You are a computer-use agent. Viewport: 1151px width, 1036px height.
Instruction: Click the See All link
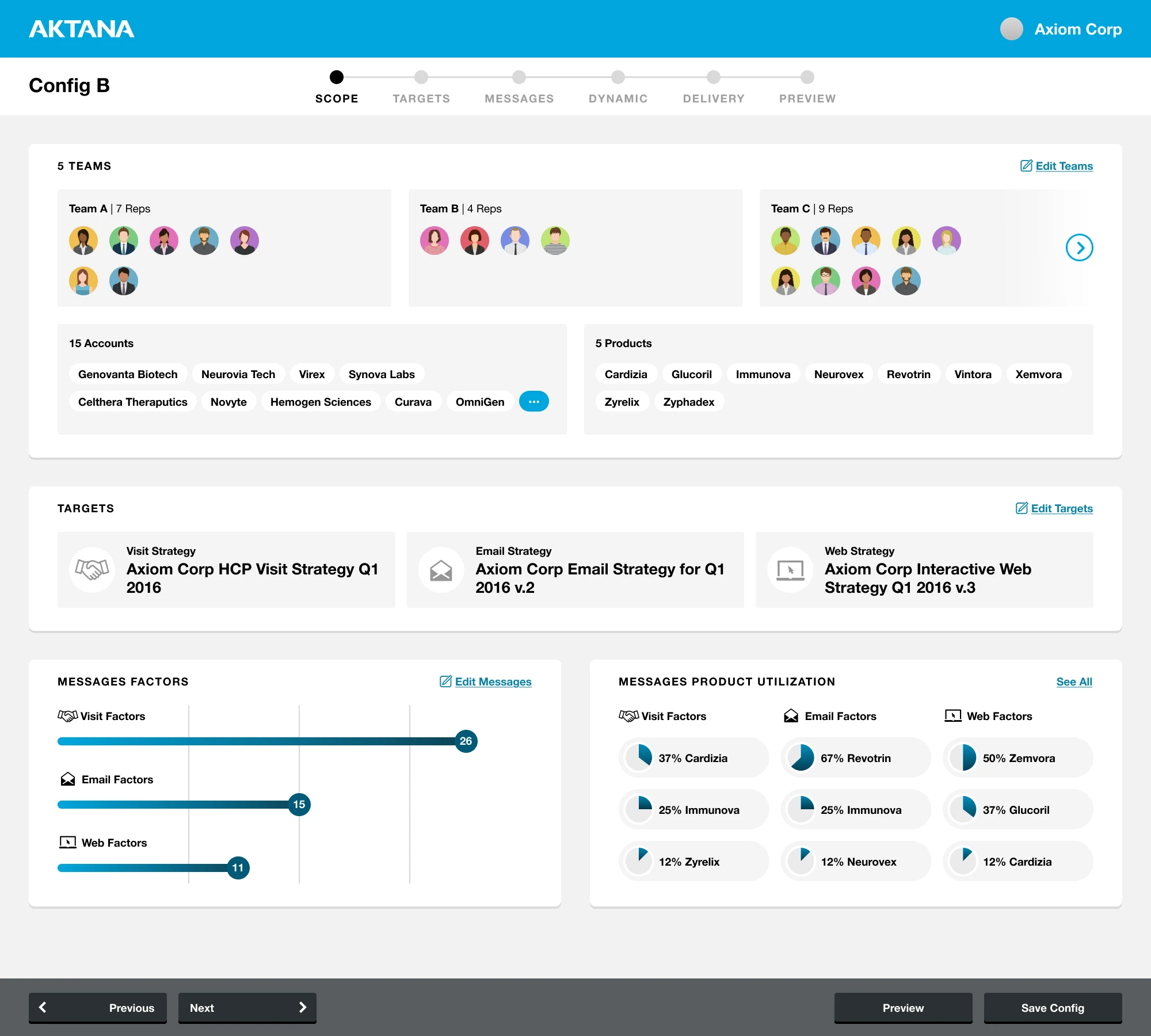(x=1074, y=681)
